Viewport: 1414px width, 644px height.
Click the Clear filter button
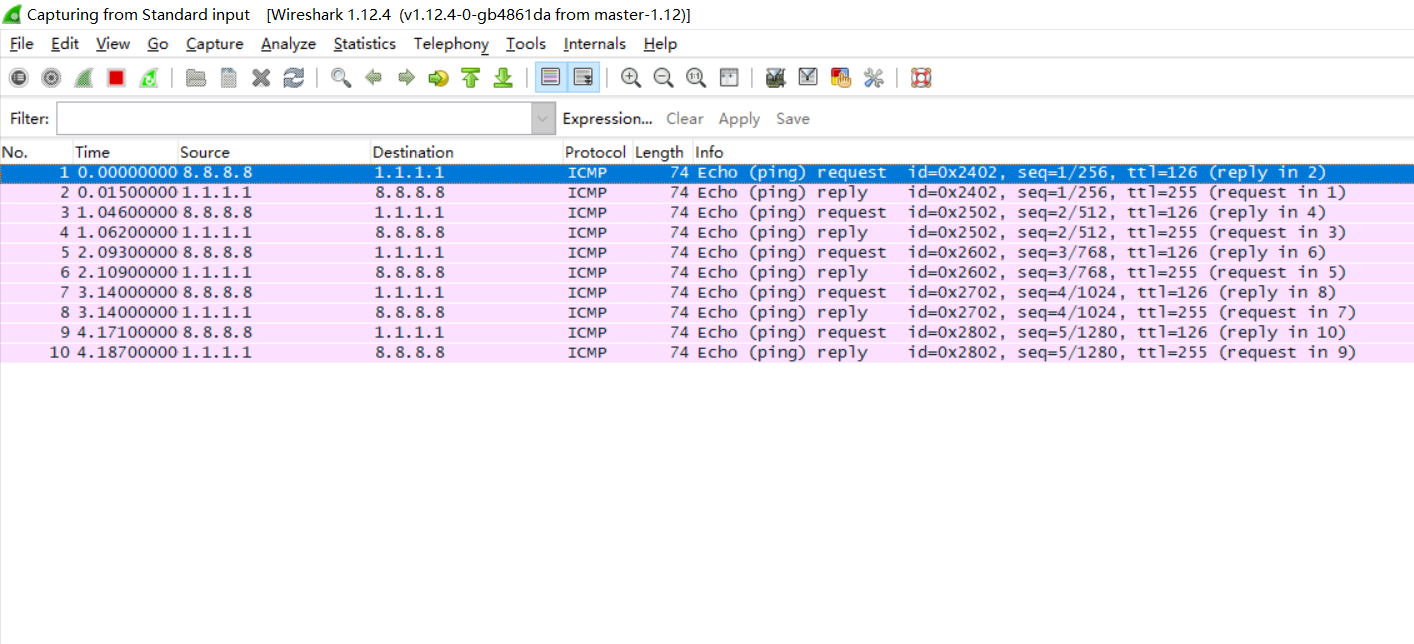pyautogui.click(x=685, y=119)
